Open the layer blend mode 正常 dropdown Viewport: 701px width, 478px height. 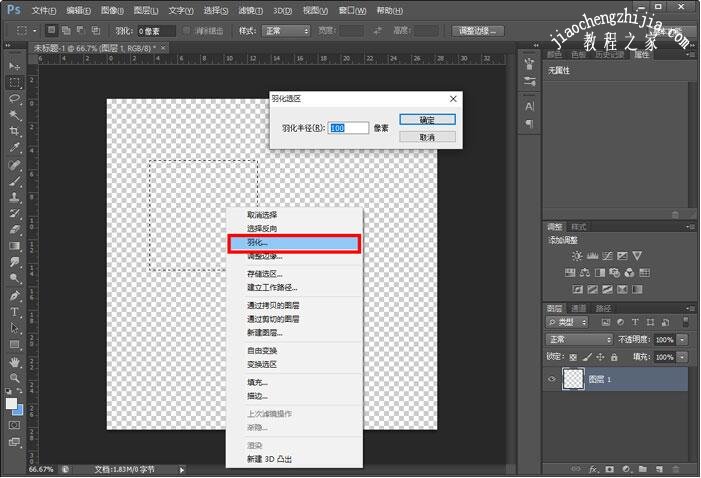pyautogui.click(x=580, y=340)
